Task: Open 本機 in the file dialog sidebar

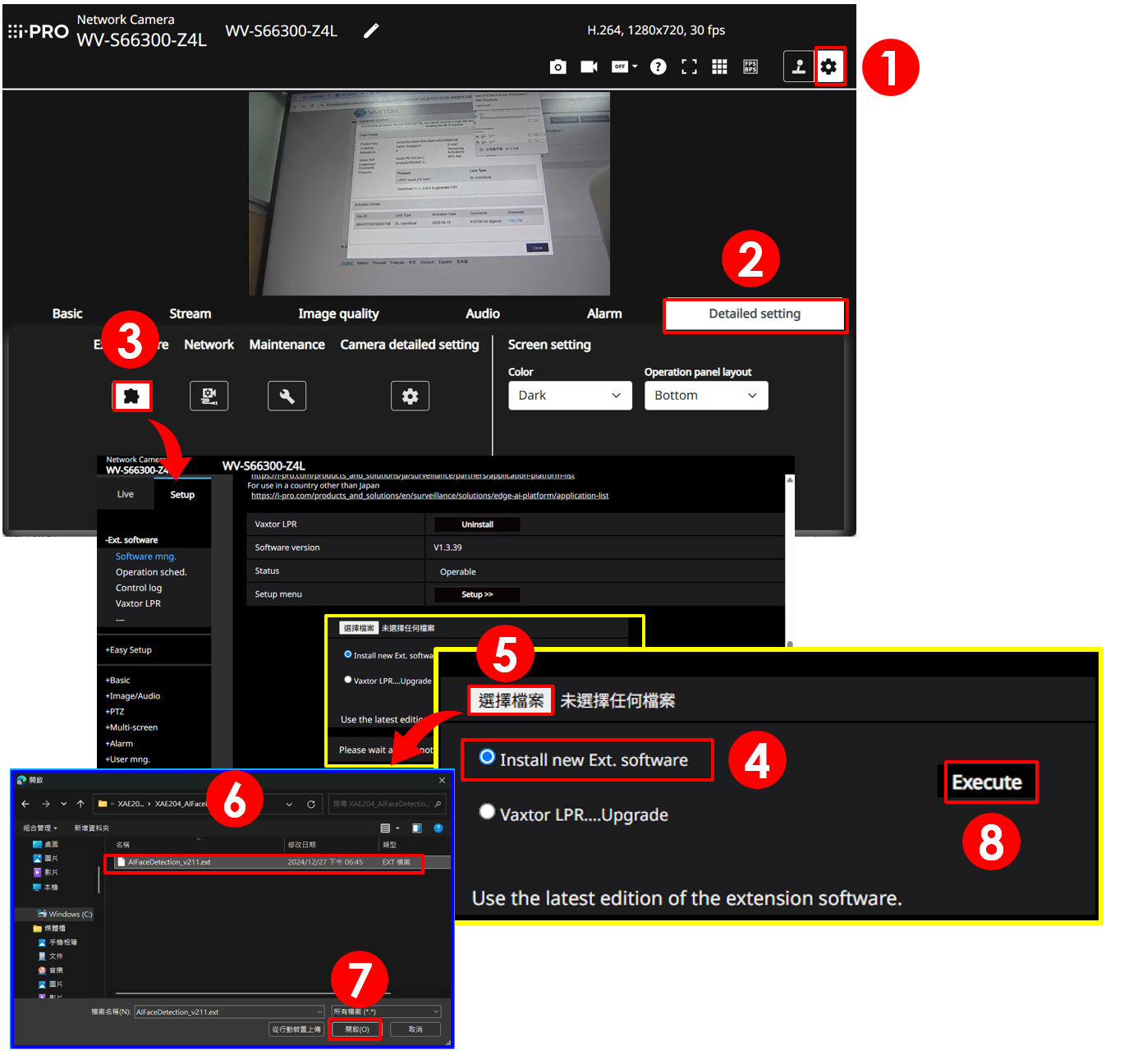Action: click(45, 887)
